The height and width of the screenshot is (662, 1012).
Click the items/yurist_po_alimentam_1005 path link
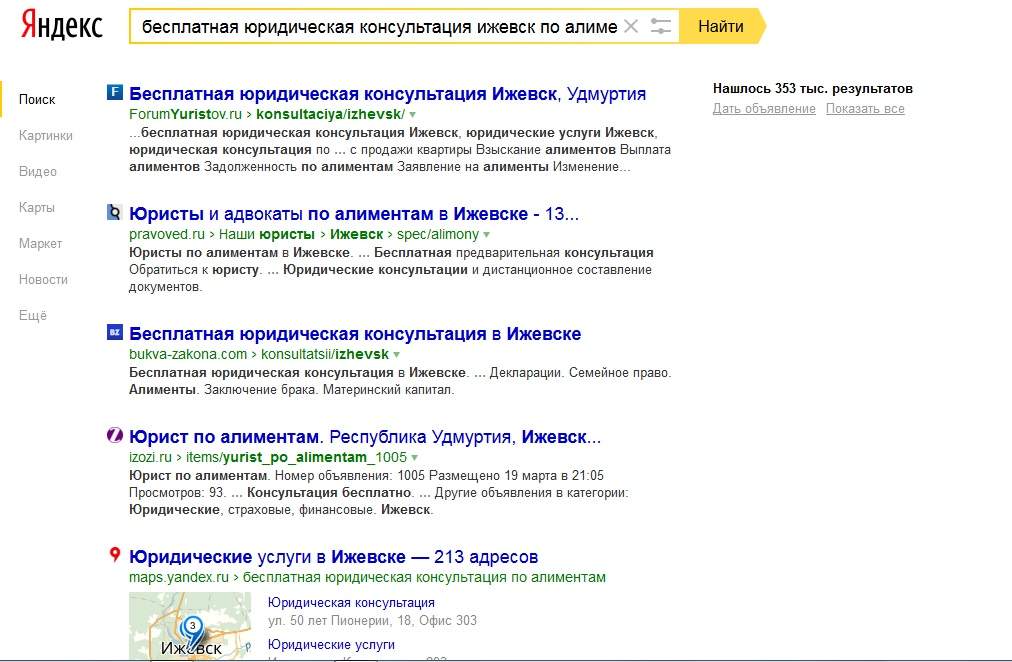[296, 457]
